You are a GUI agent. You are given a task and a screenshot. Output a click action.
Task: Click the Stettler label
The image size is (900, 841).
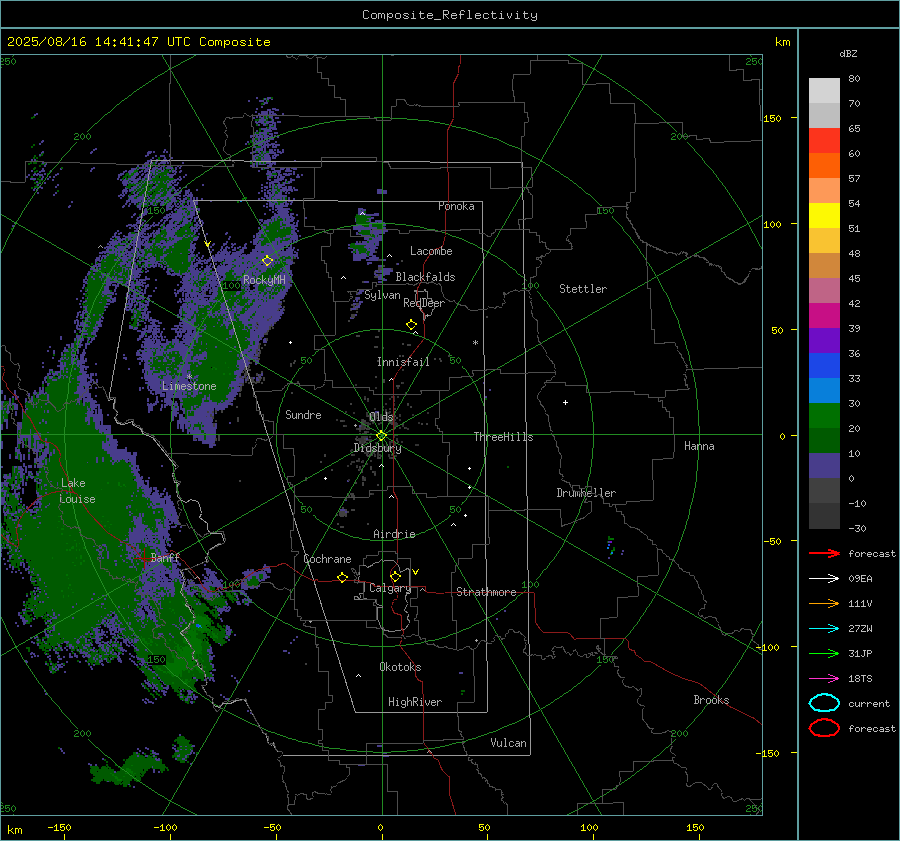(x=583, y=289)
